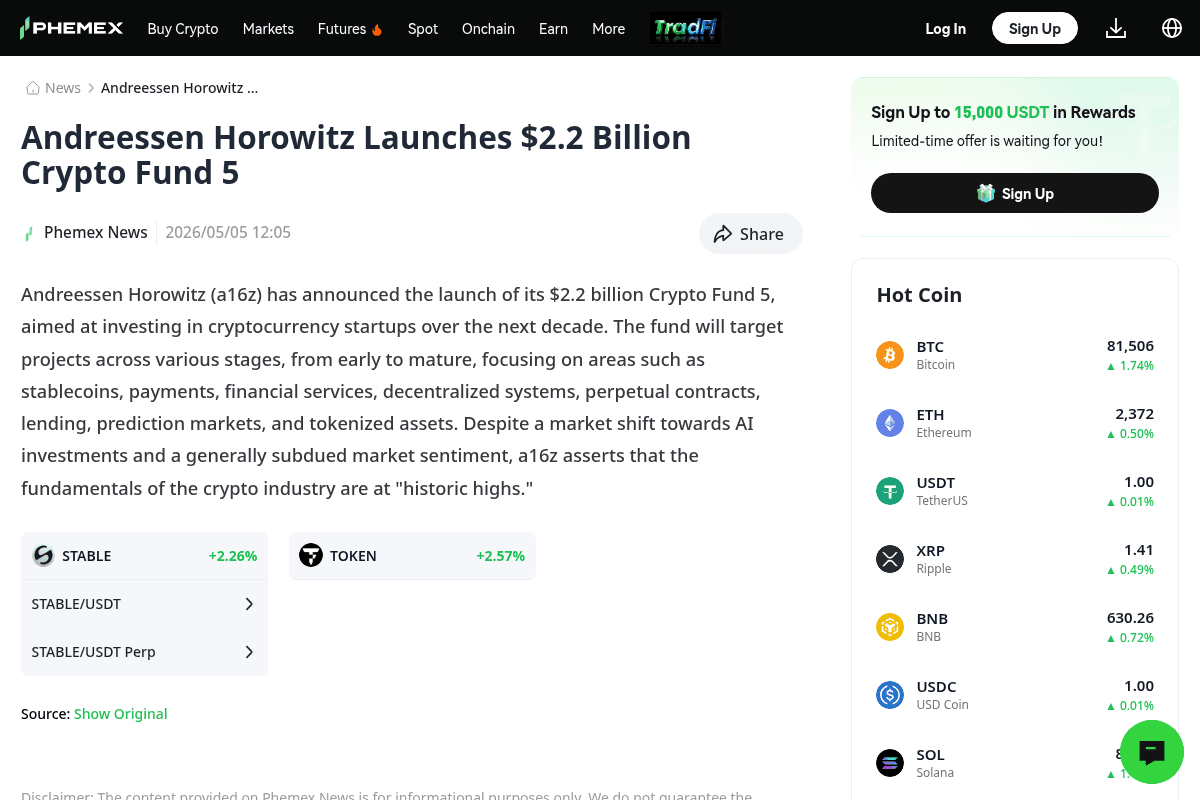Open the Futures menu
The image size is (1200, 800).
342,29
